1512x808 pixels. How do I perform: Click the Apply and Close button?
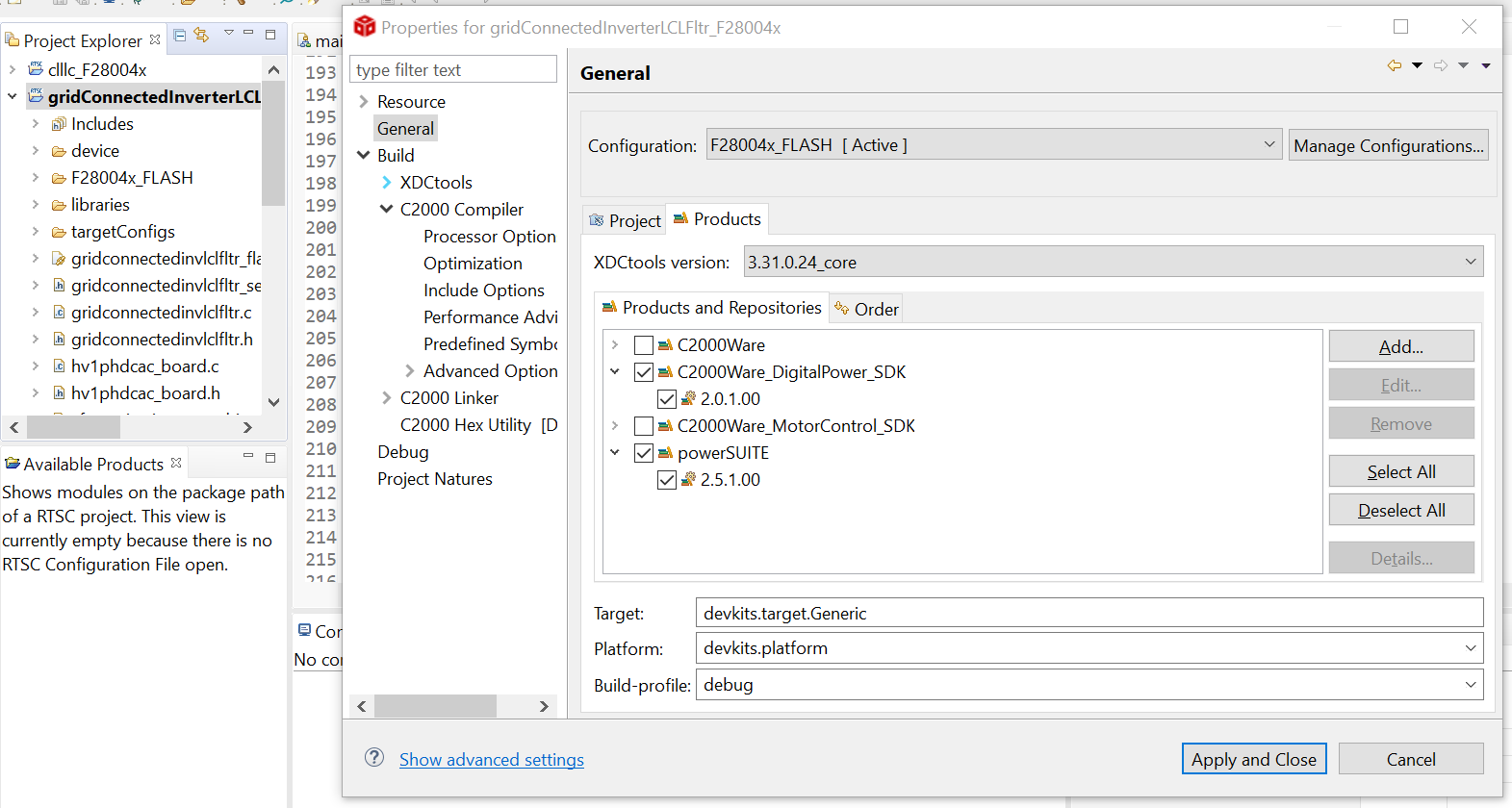[x=1253, y=759]
